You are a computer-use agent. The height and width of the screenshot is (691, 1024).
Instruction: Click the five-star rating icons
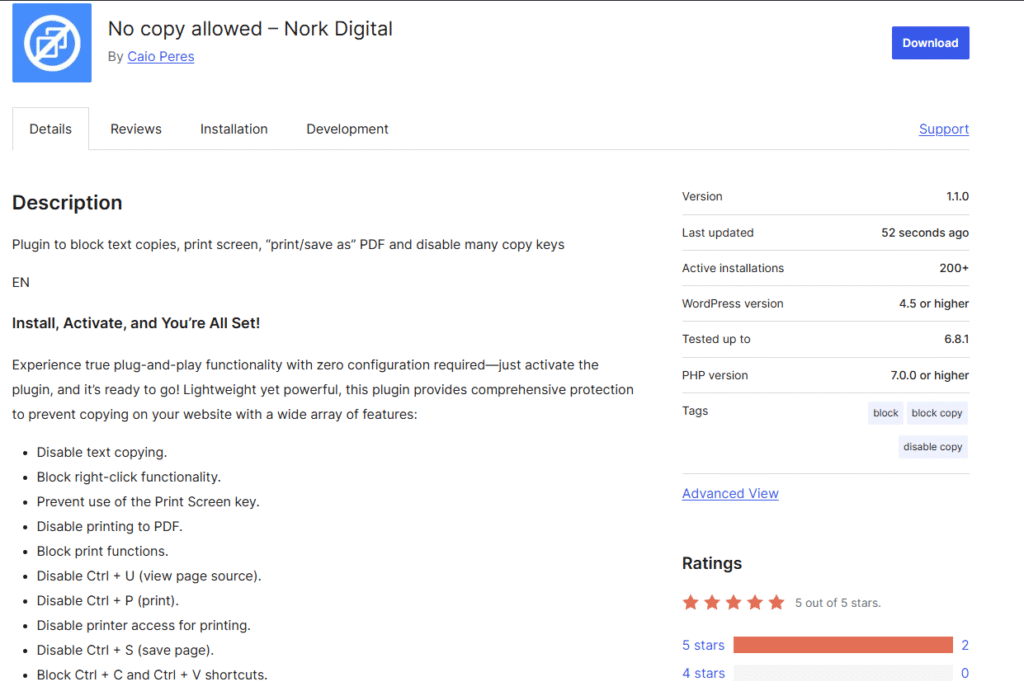pyautogui.click(x=733, y=602)
